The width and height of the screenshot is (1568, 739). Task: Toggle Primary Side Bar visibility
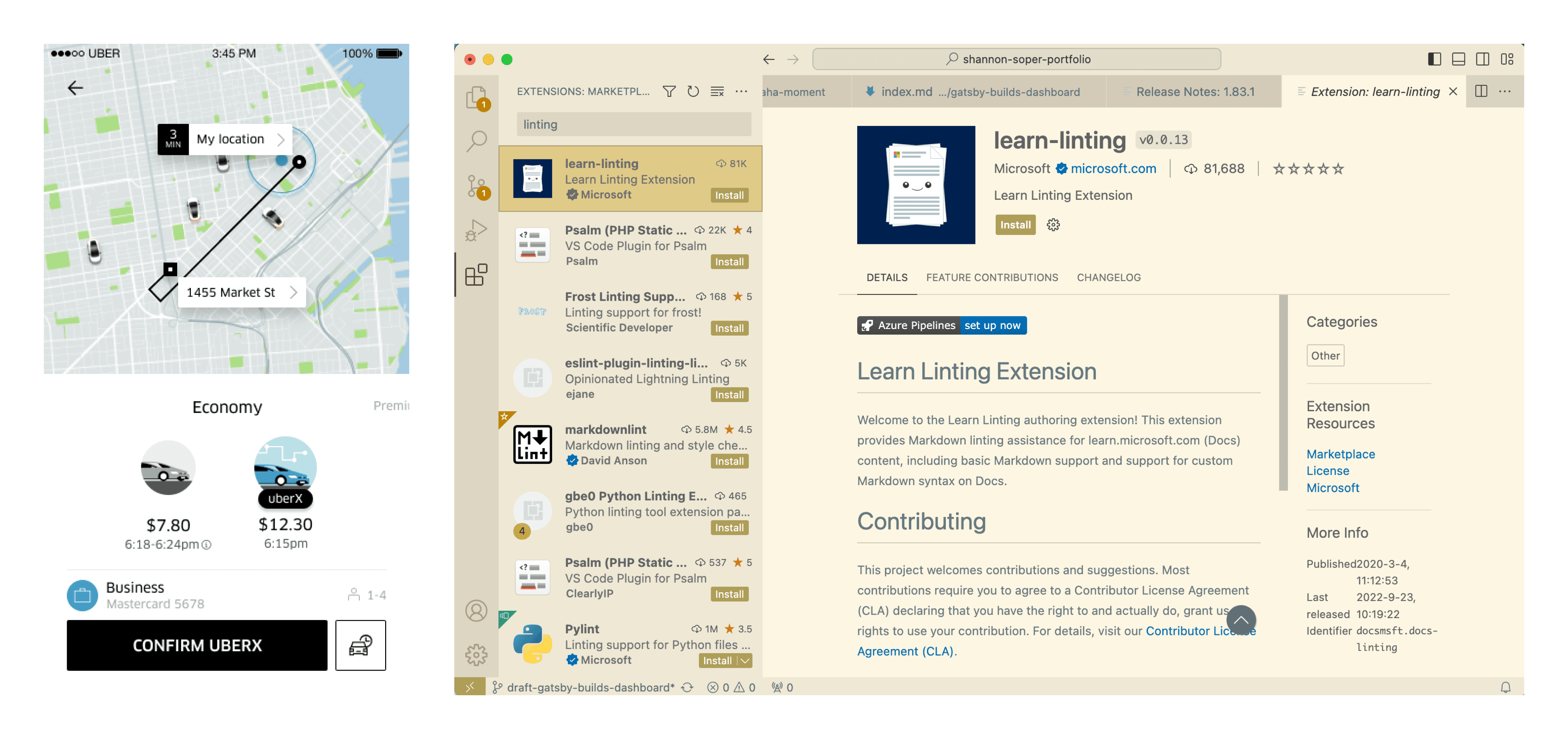1434,59
